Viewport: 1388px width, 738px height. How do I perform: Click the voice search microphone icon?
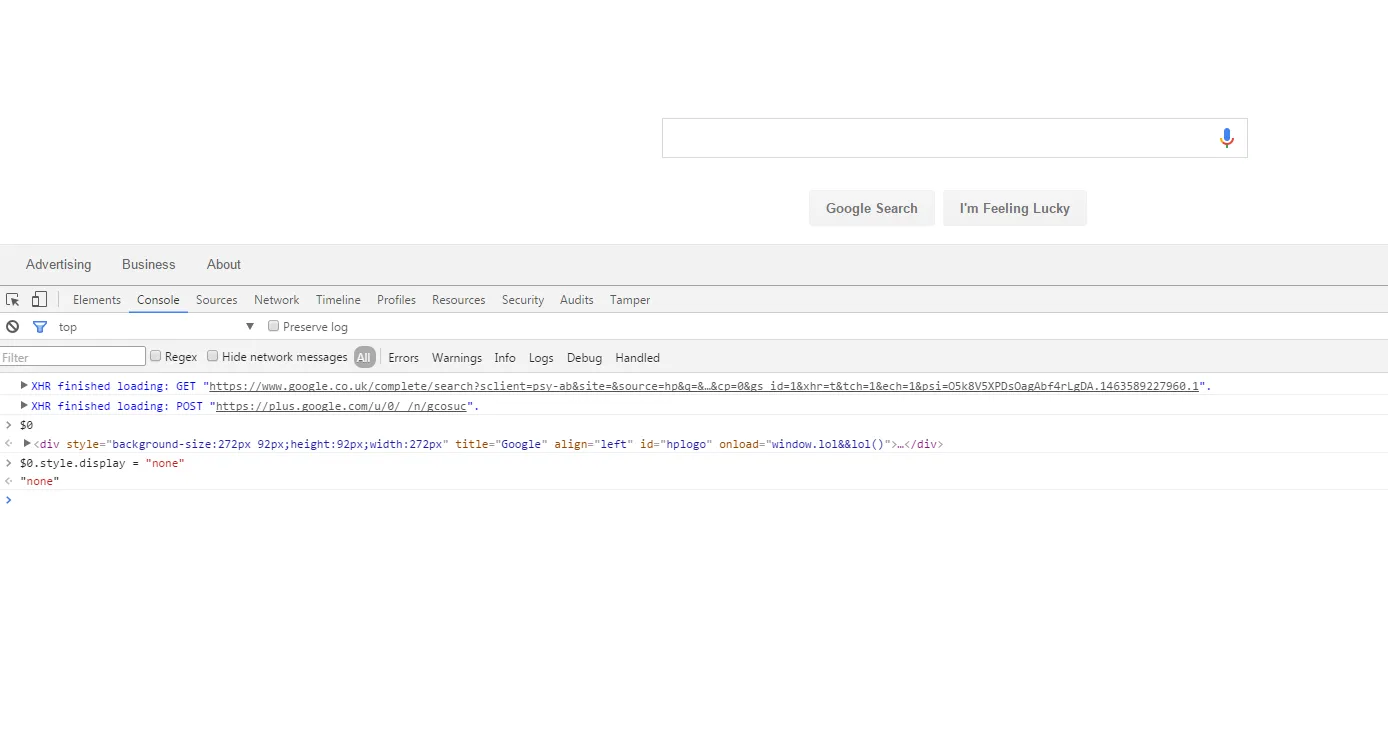point(1227,138)
